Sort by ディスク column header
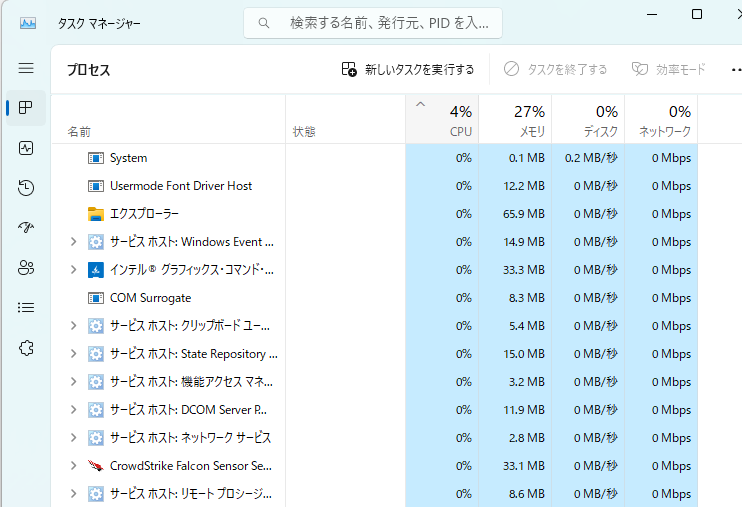Image resolution: width=742 pixels, height=507 pixels. [588, 119]
